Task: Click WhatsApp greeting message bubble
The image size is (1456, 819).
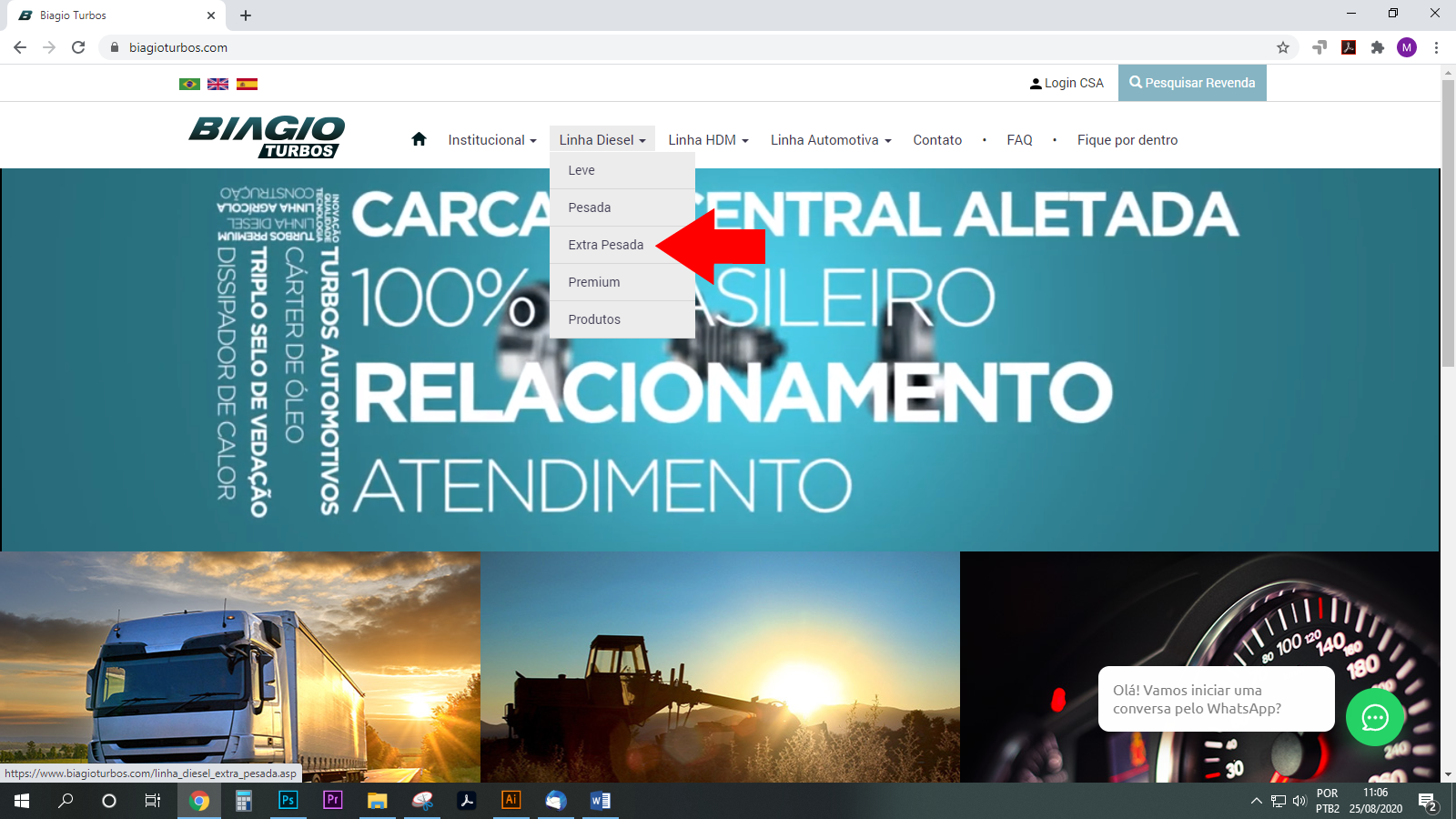Action: pyautogui.click(x=1216, y=699)
